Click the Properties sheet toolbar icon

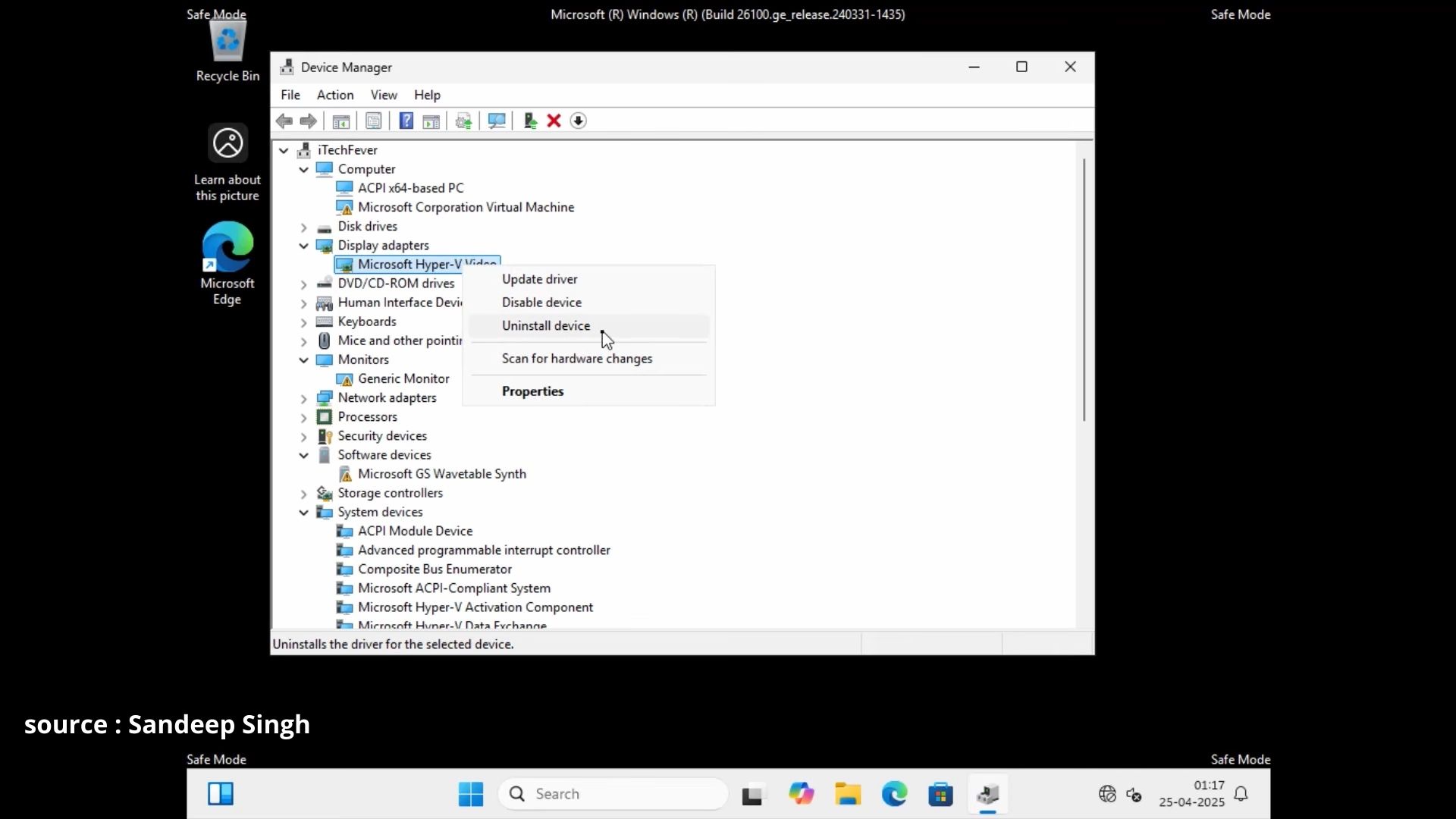point(374,121)
